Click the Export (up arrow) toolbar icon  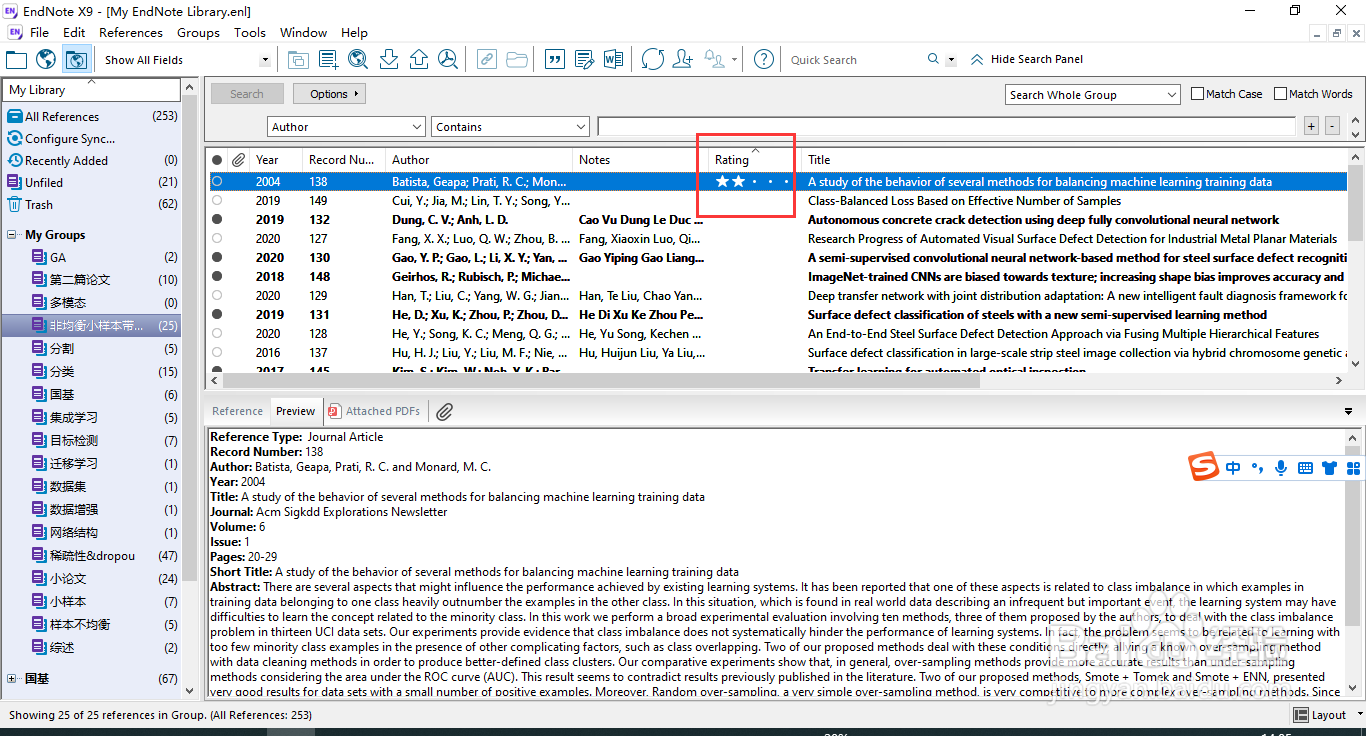coord(419,59)
